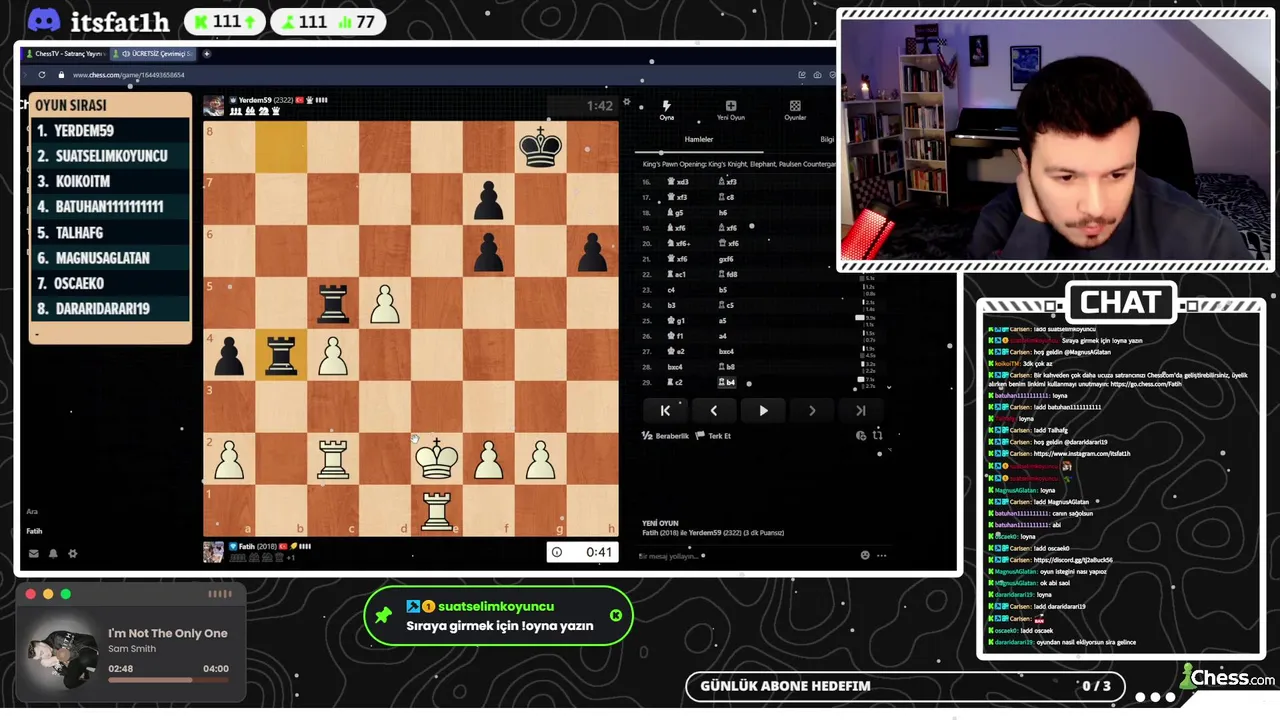This screenshot has width=1280, height=720.
Task: Open Yerdem59 profile name link
Action: 256,100
